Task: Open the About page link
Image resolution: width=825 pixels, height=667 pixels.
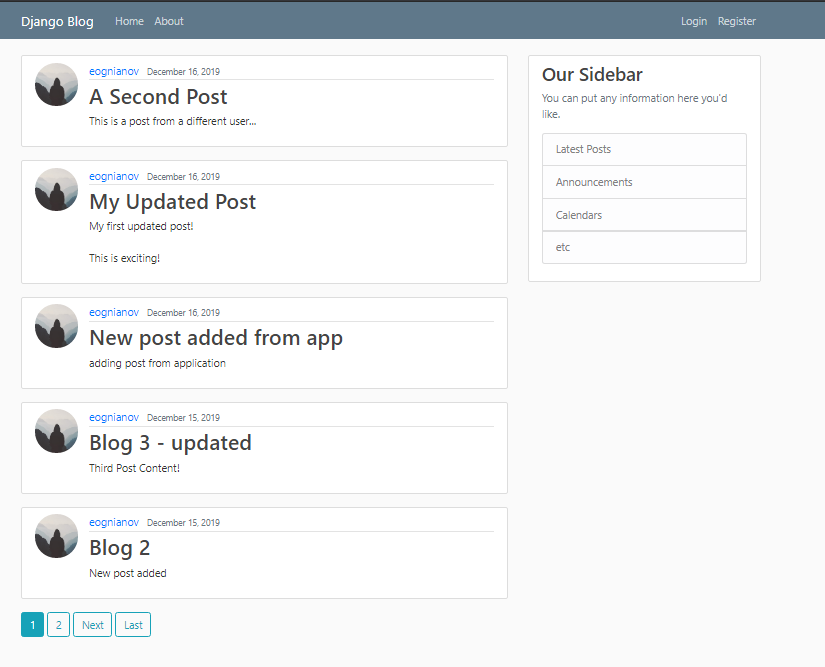Action: 169,21
